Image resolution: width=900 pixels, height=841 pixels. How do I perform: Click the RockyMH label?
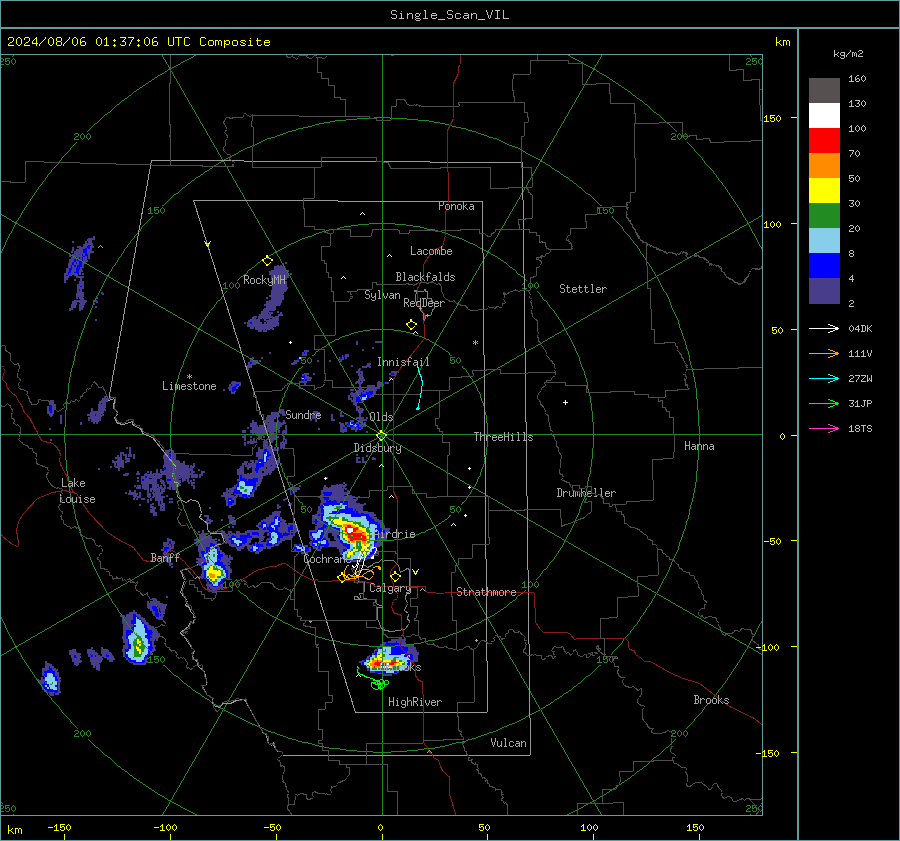(x=264, y=280)
